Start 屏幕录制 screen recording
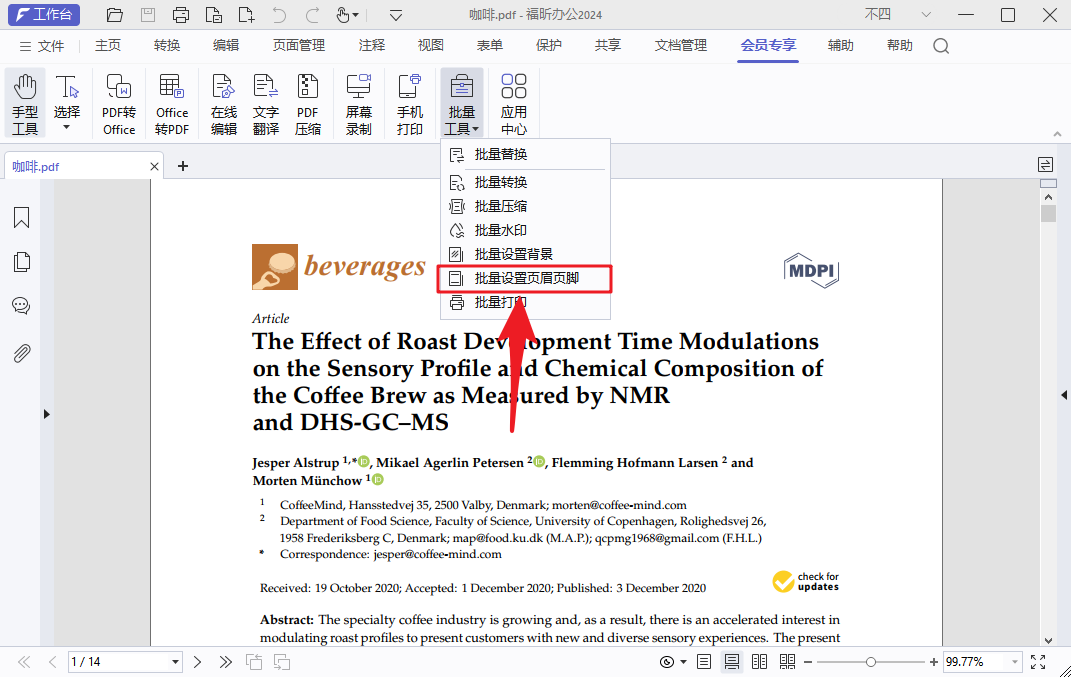Viewport: 1071px width, 677px height. [x=358, y=104]
